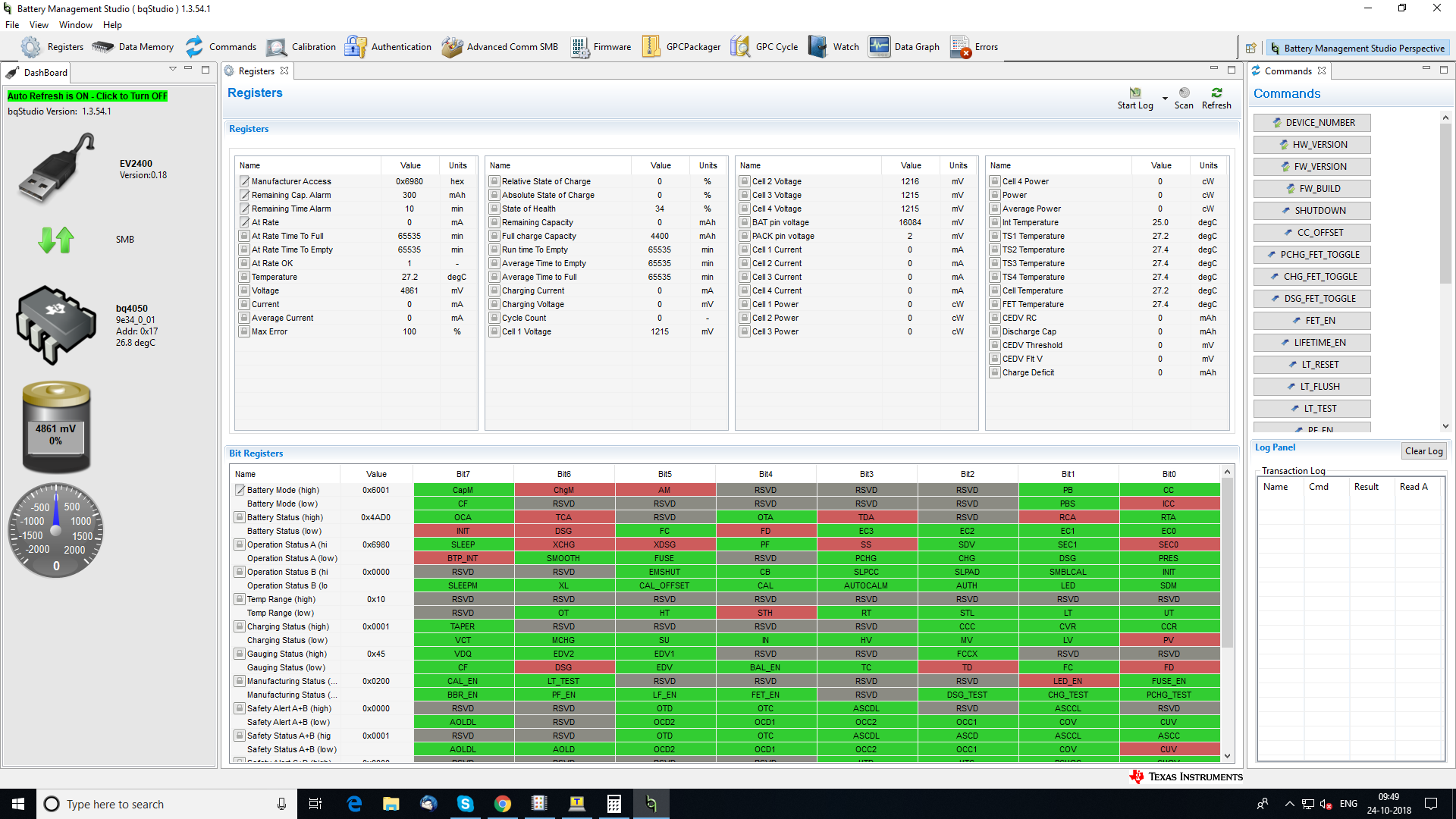The width and height of the screenshot is (1456, 819).
Task: Toggle LED_EN bit in Manufacturing Status
Action: tap(1068, 681)
